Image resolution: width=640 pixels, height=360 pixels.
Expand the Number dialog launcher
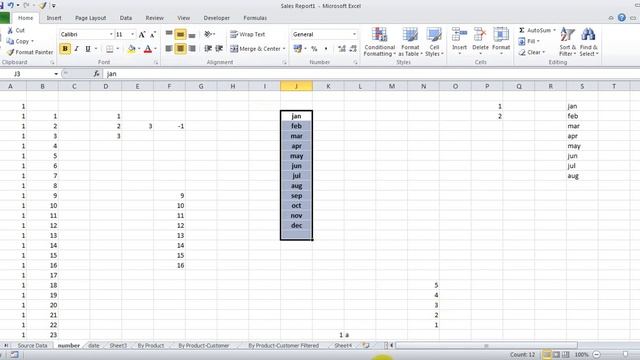pyautogui.click(x=356, y=62)
